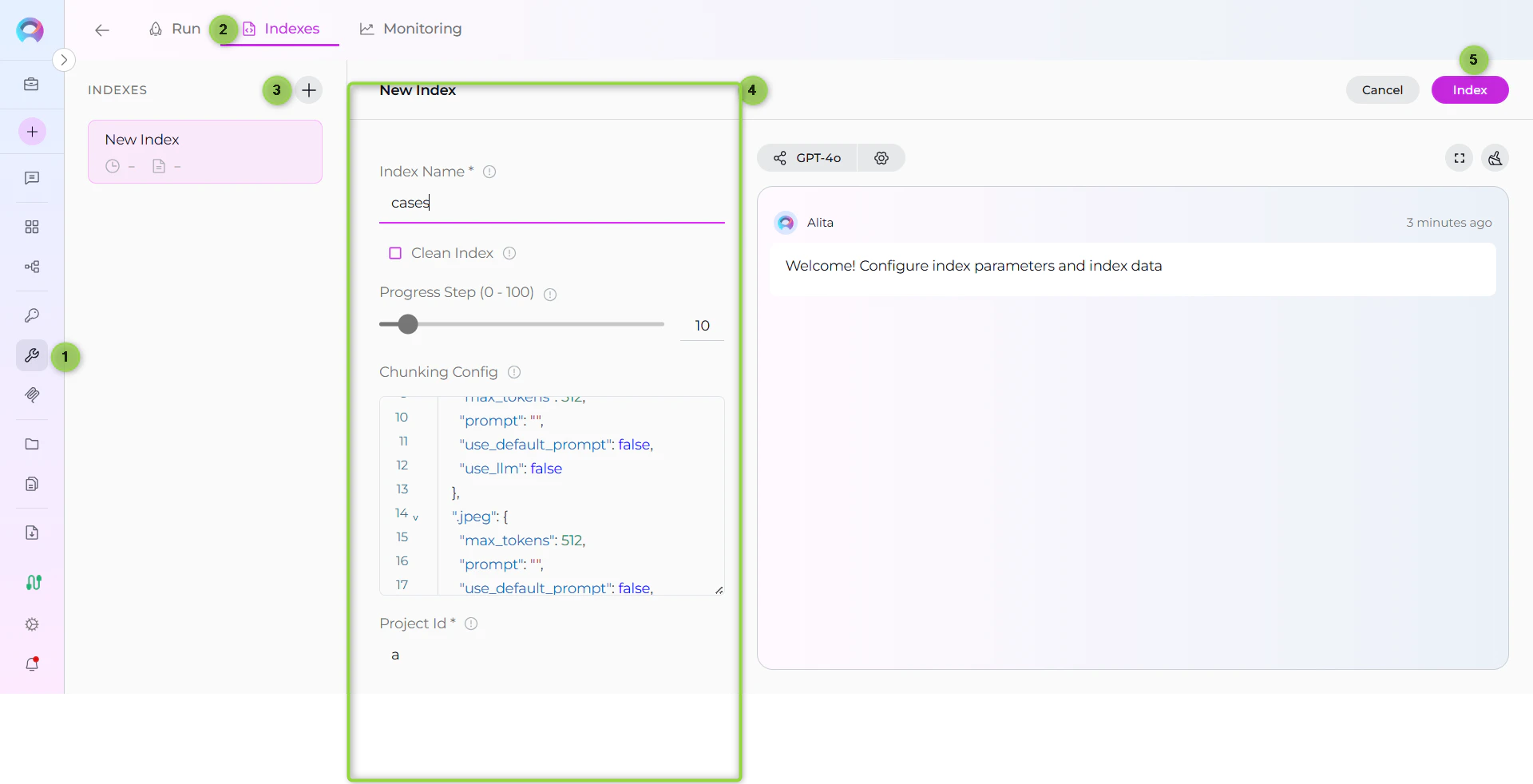The width and height of the screenshot is (1533, 784).
Task: Open the paperclip artifacts sidebar icon
Action: coord(32,395)
